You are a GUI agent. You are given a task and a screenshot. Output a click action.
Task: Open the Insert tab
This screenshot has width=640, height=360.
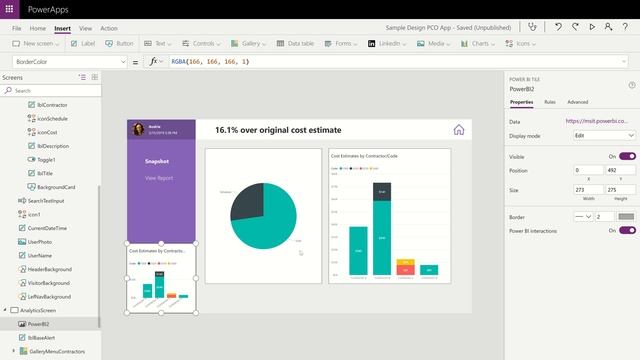pyautogui.click(x=62, y=29)
